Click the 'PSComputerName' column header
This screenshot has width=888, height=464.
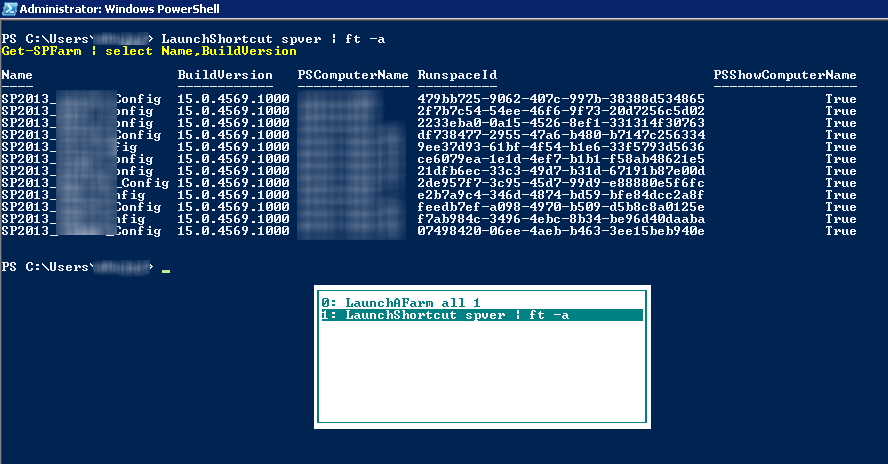[x=353, y=75]
